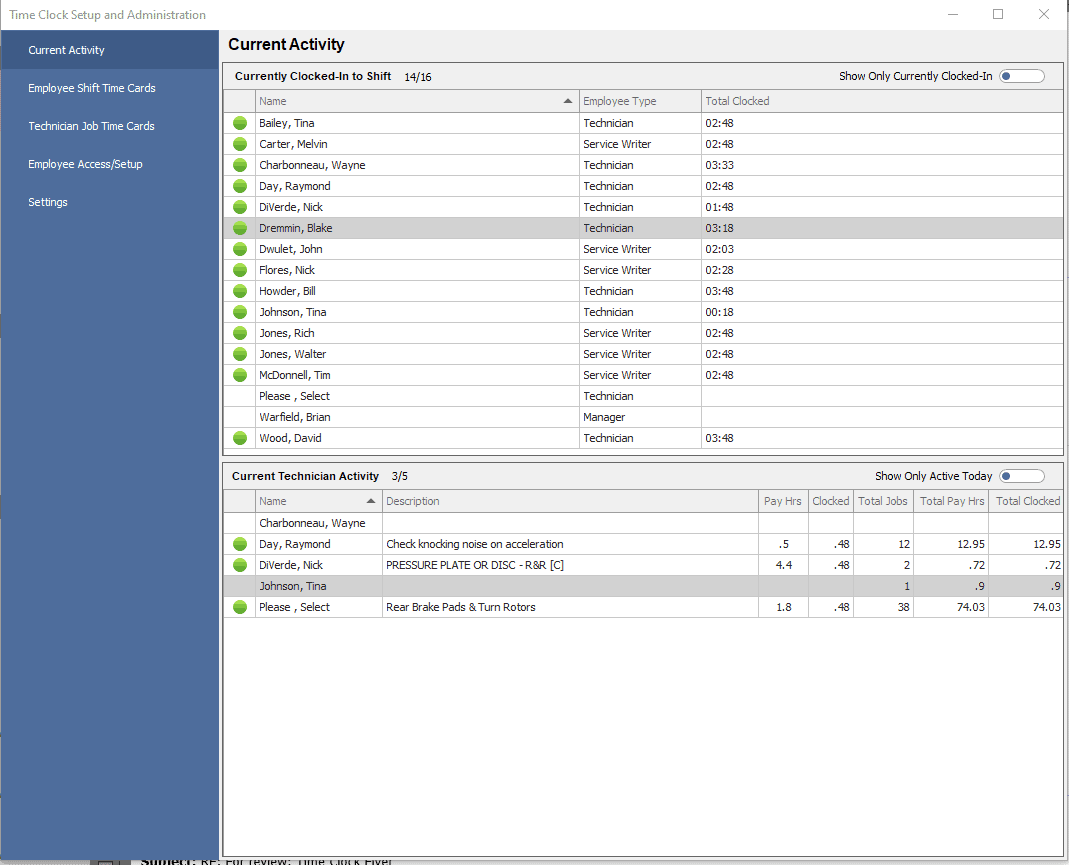1069x865 pixels.
Task: Select the green indicator beside McDonnell, Tim
Action: (x=240, y=374)
